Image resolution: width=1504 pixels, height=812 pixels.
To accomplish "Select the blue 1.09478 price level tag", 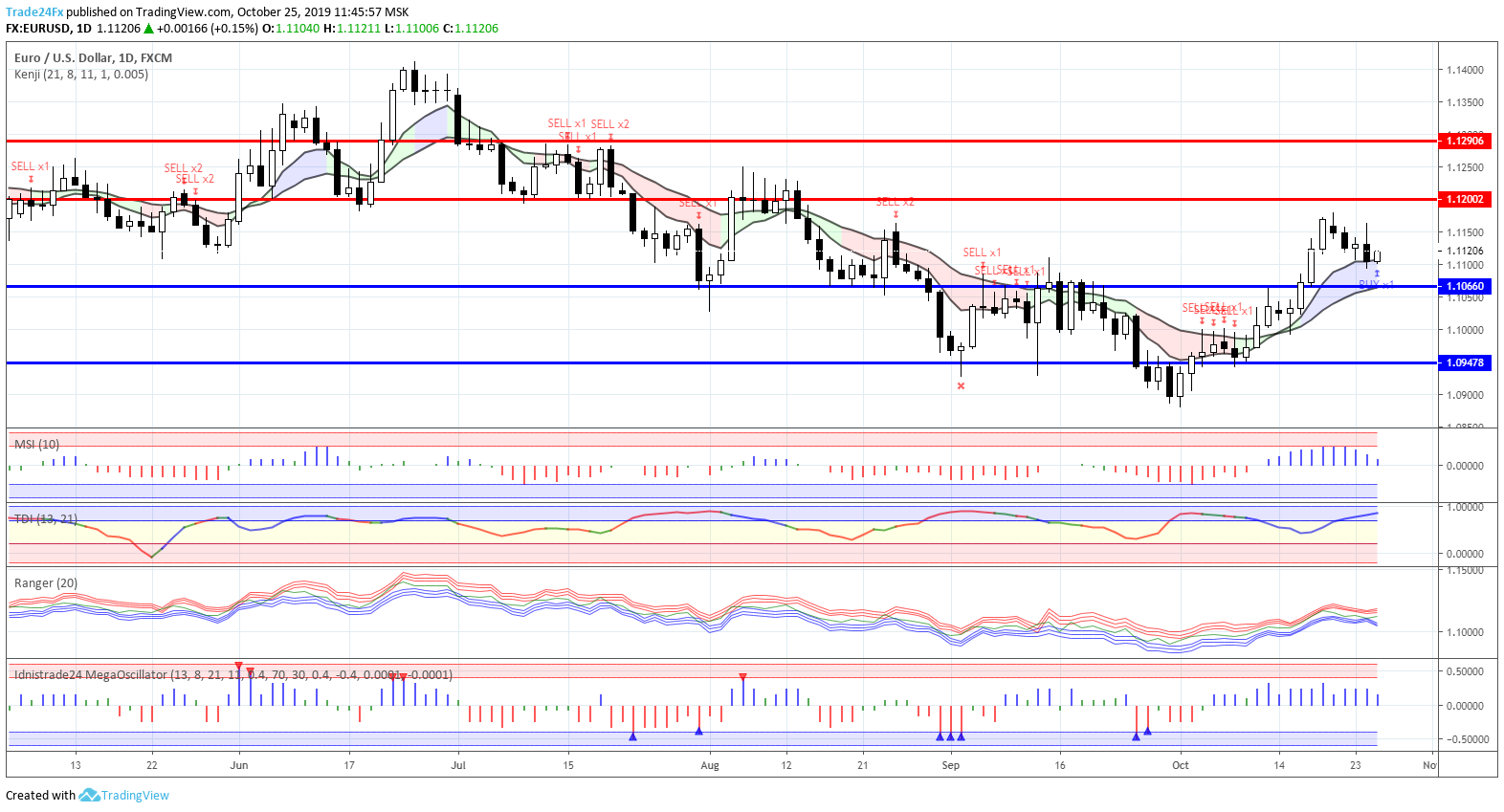I will point(1465,362).
